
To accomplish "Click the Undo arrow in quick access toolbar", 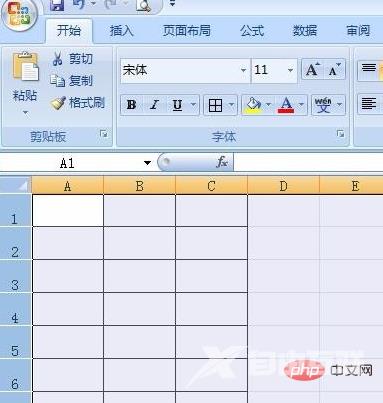I will (x=79, y=4).
